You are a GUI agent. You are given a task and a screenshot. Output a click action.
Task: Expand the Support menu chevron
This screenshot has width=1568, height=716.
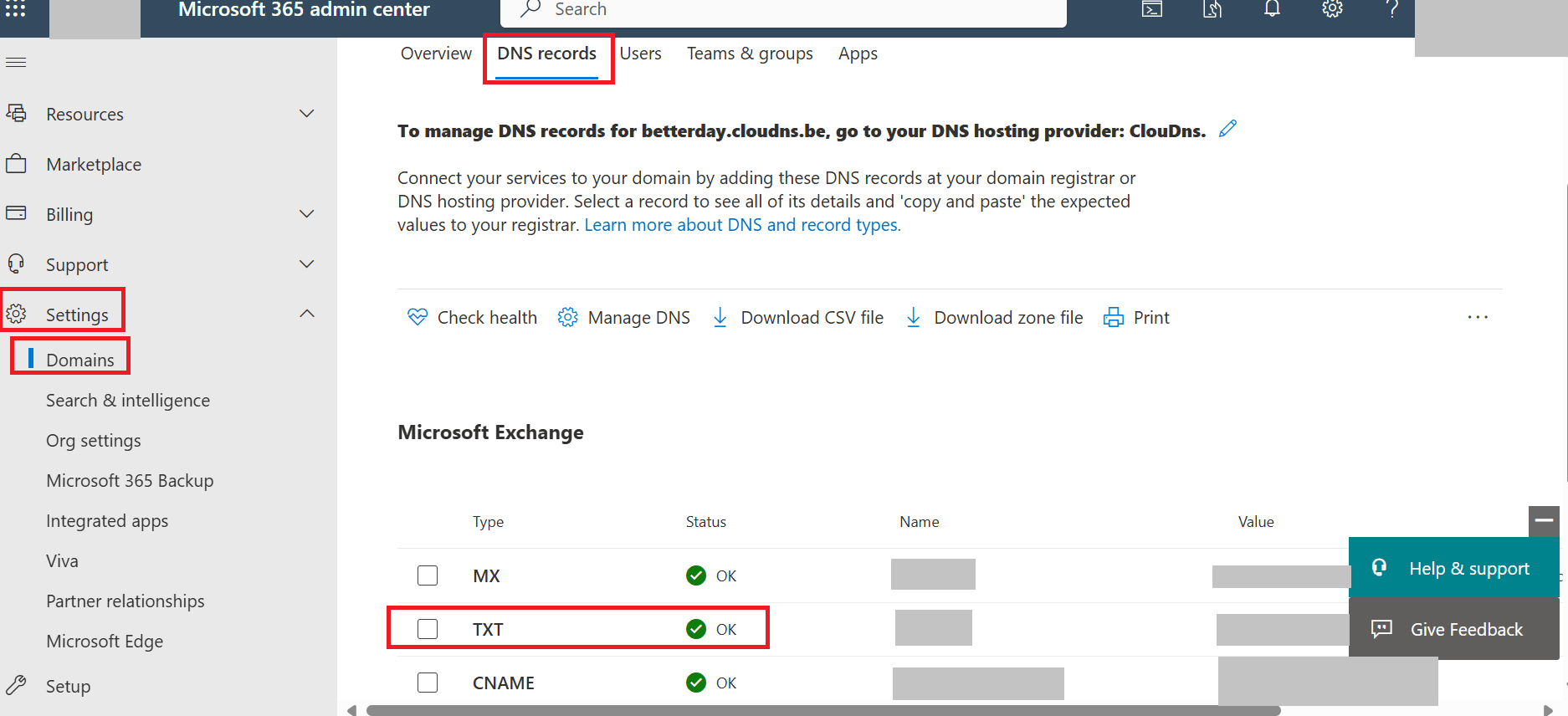pos(307,263)
